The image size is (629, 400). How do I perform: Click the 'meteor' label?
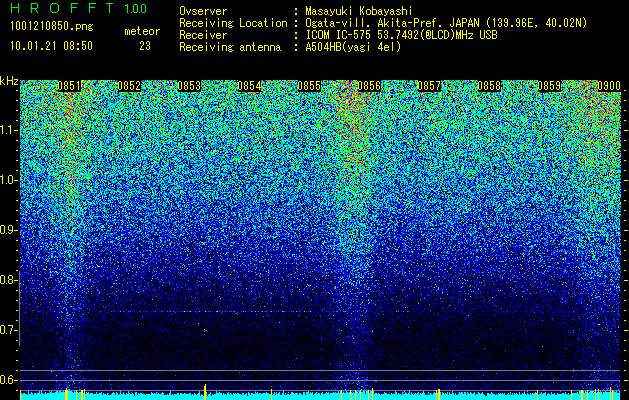pyautogui.click(x=142, y=31)
